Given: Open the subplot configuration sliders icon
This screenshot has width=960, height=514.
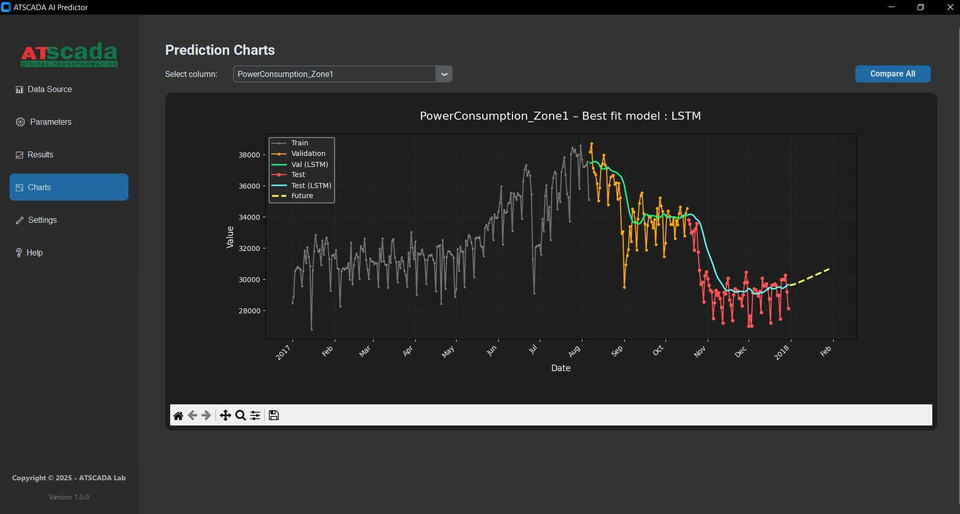Looking at the screenshot, I should tap(255, 415).
